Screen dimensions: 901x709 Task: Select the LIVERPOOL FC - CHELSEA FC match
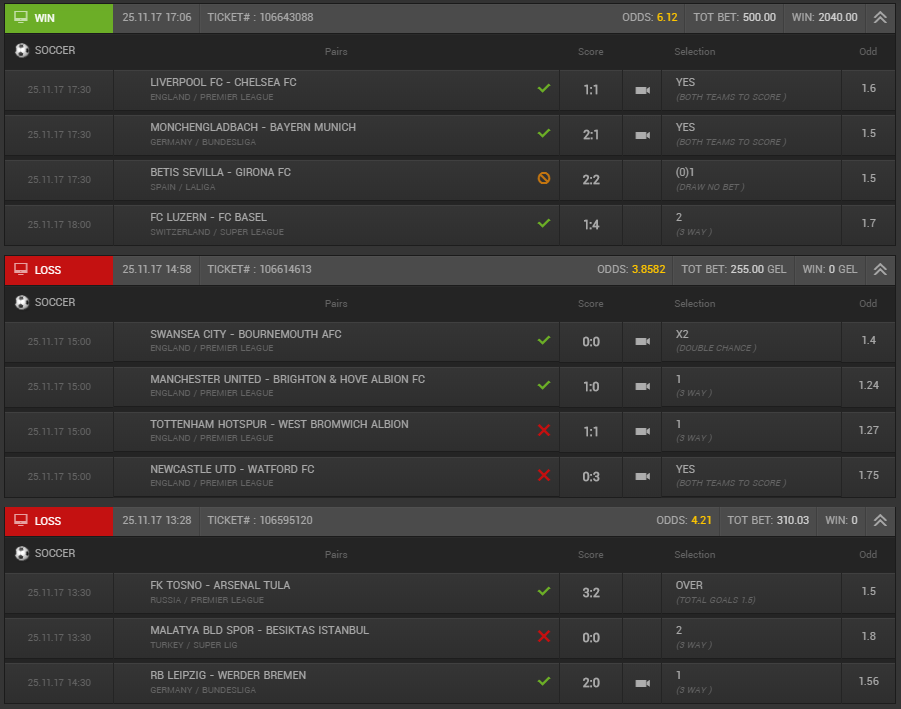pyautogui.click(x=223, y=82)
